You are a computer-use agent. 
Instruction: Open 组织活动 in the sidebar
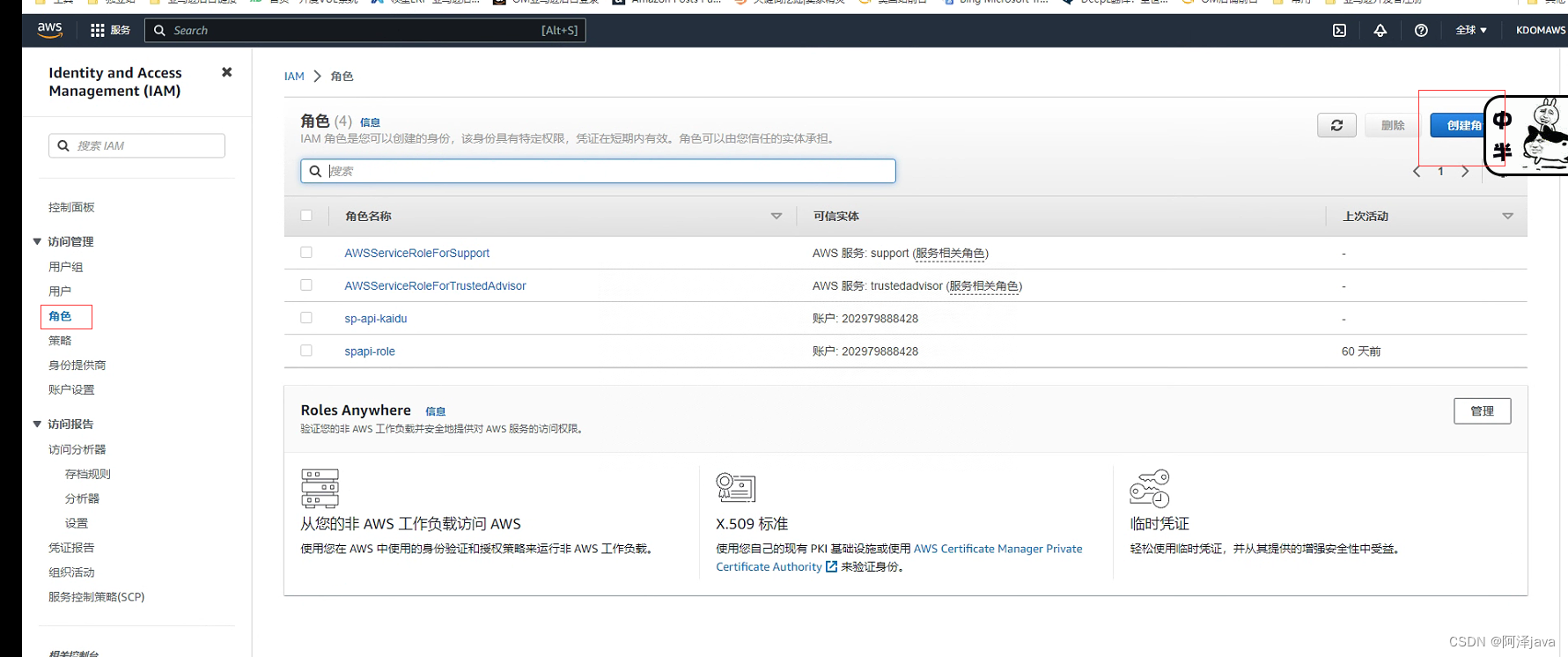tap(71, 572)
